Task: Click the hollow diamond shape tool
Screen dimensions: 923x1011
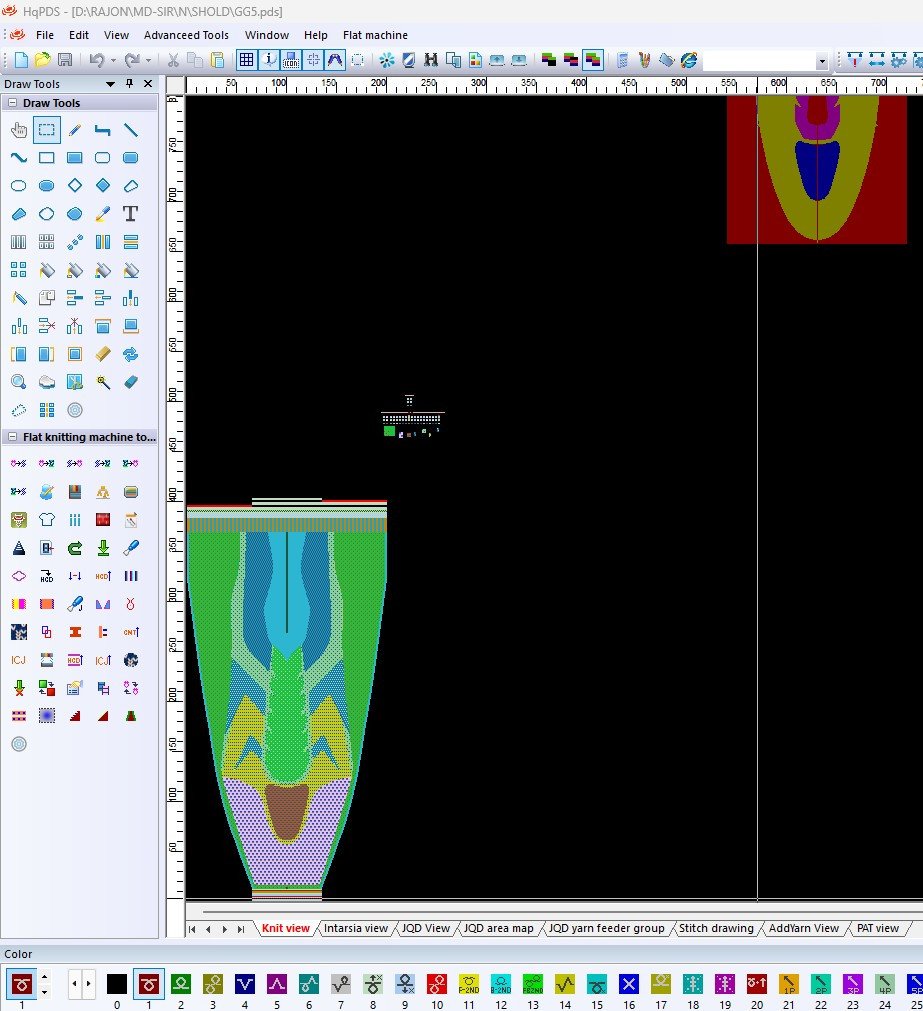Action: click(x=74, y=186)
